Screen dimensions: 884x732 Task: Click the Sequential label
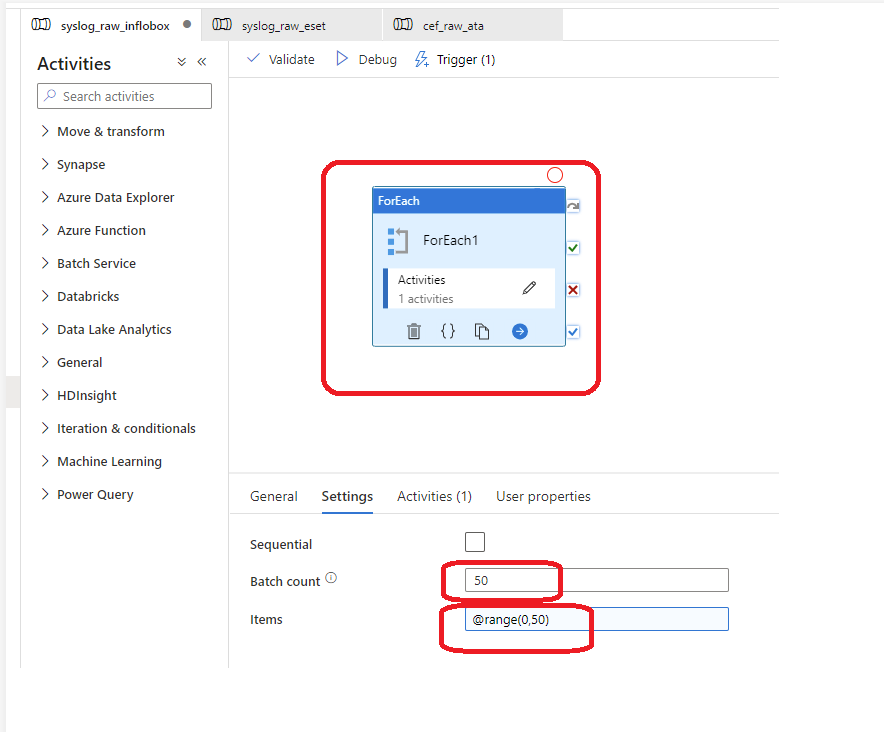pyautogui.click(x=281, y=544)
